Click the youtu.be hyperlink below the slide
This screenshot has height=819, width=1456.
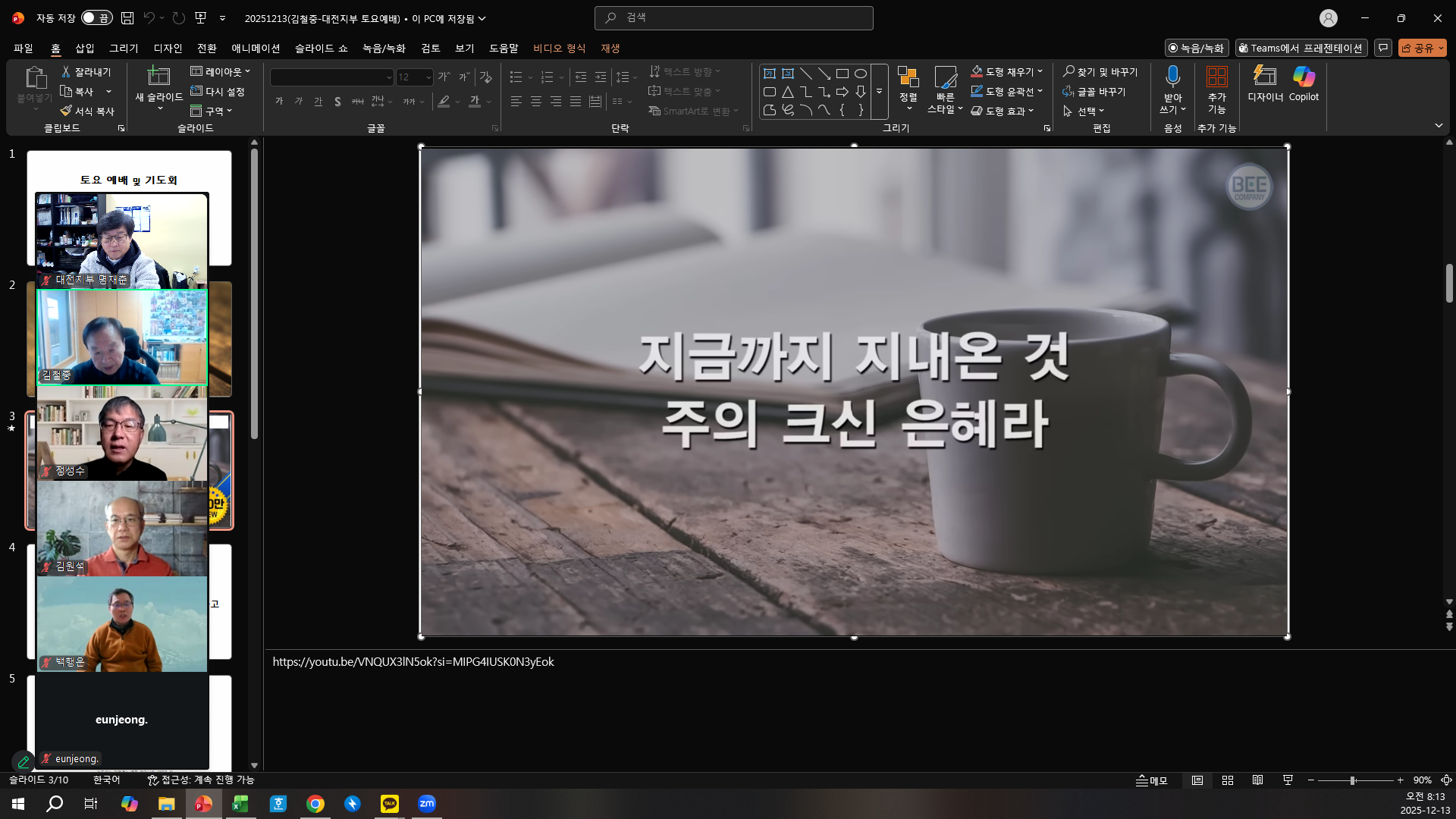tap(413, 661)
